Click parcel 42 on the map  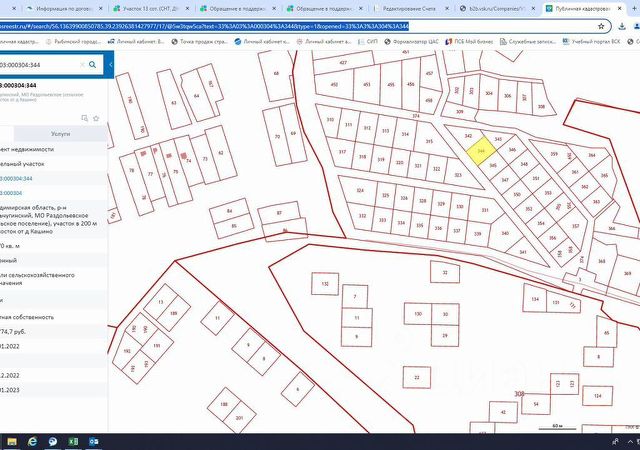[503, 412]
